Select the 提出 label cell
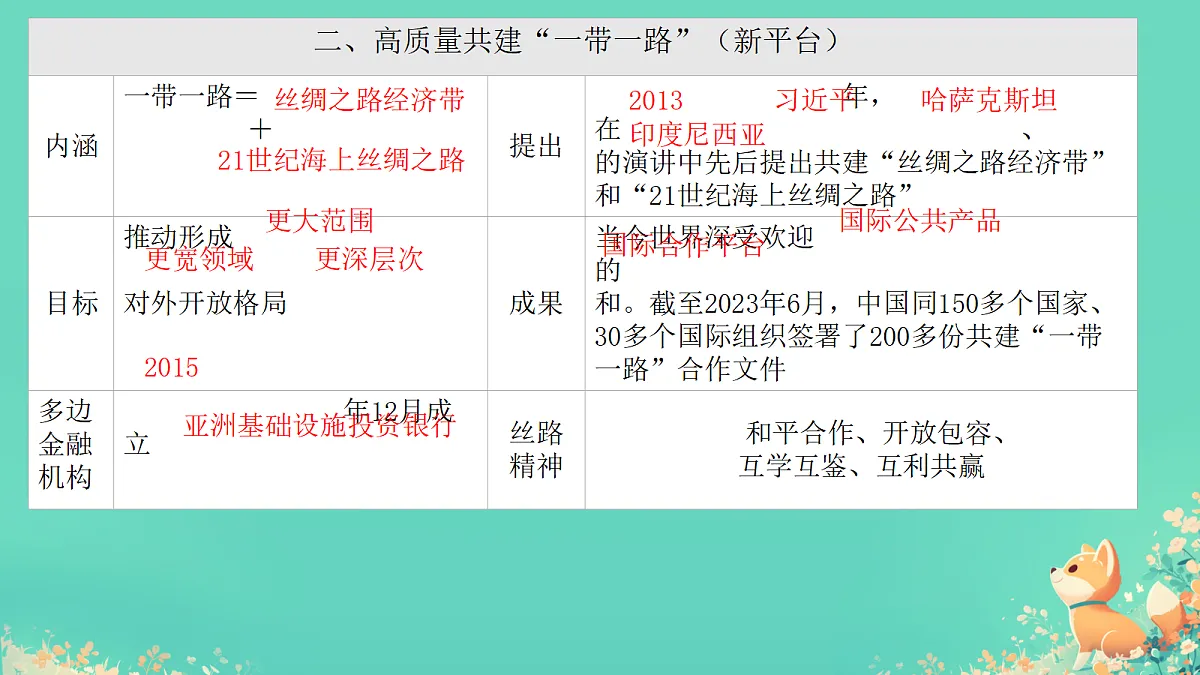The width and height of the screenshot is (1200, 675). [537, 146]
